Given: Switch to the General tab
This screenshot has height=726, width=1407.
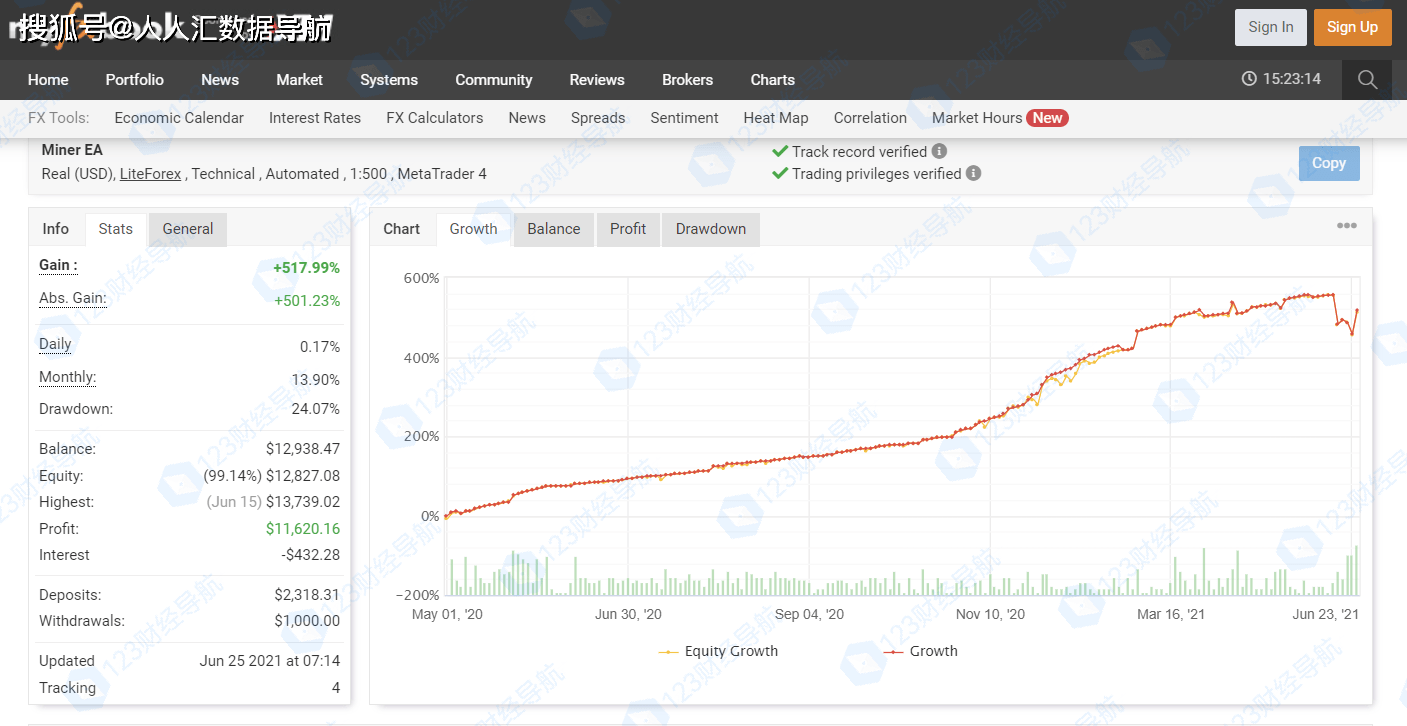Looking at the screenshot, I should pyautogui.click(x=188, y=229).
